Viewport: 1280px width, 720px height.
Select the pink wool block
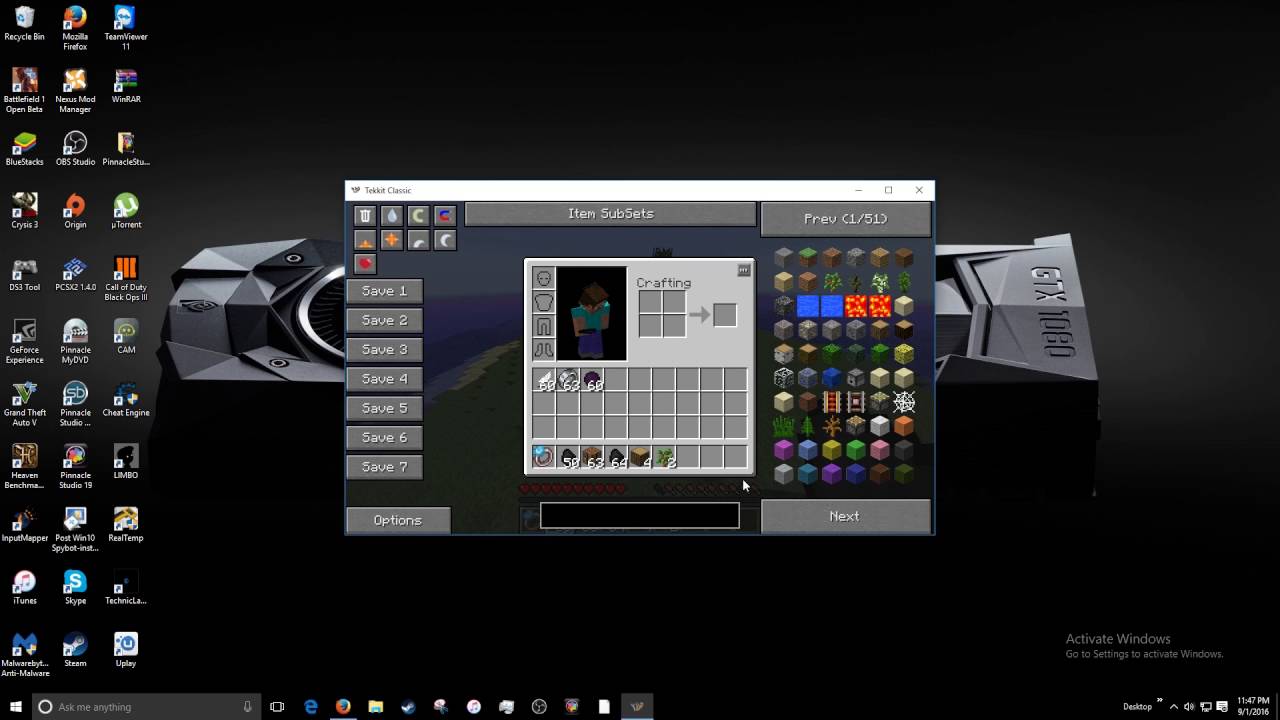click(880, 450)
